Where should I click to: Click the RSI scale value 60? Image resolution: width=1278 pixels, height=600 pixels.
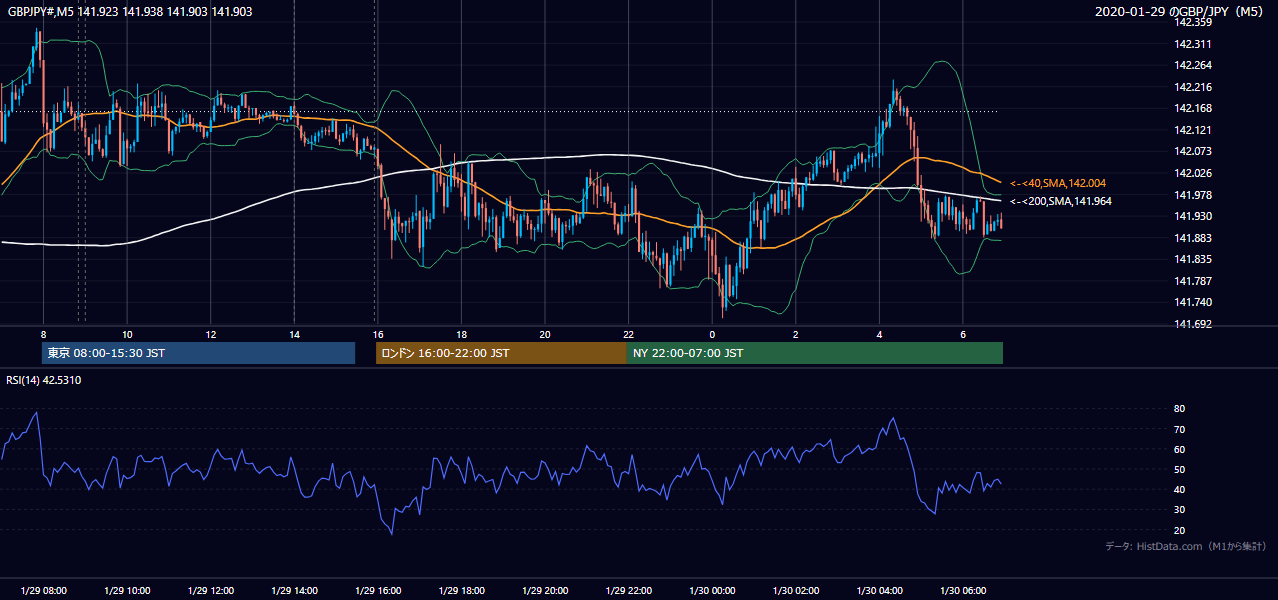(x=1180, y=449)
